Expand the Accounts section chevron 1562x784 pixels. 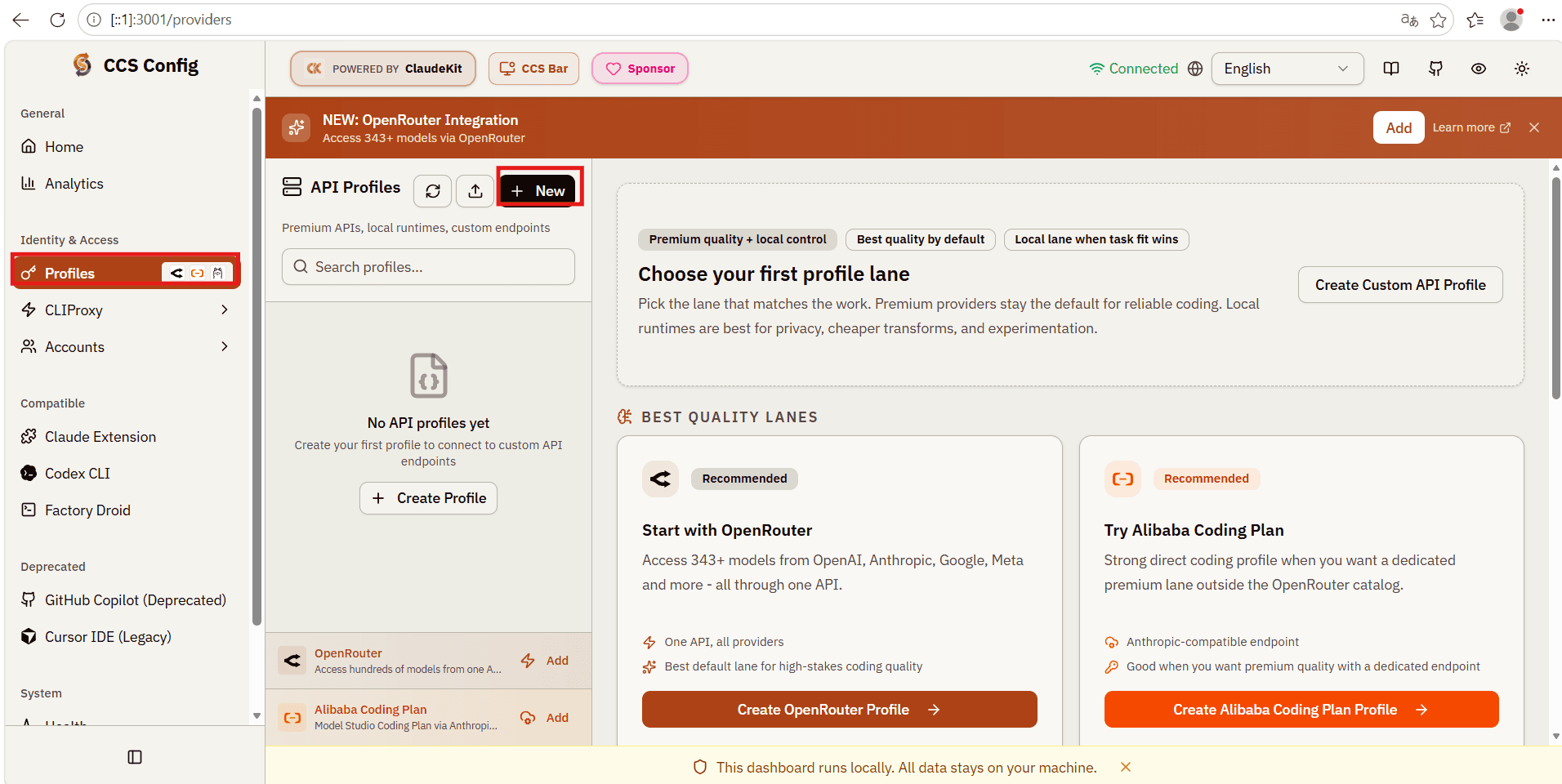click(225, 346)
